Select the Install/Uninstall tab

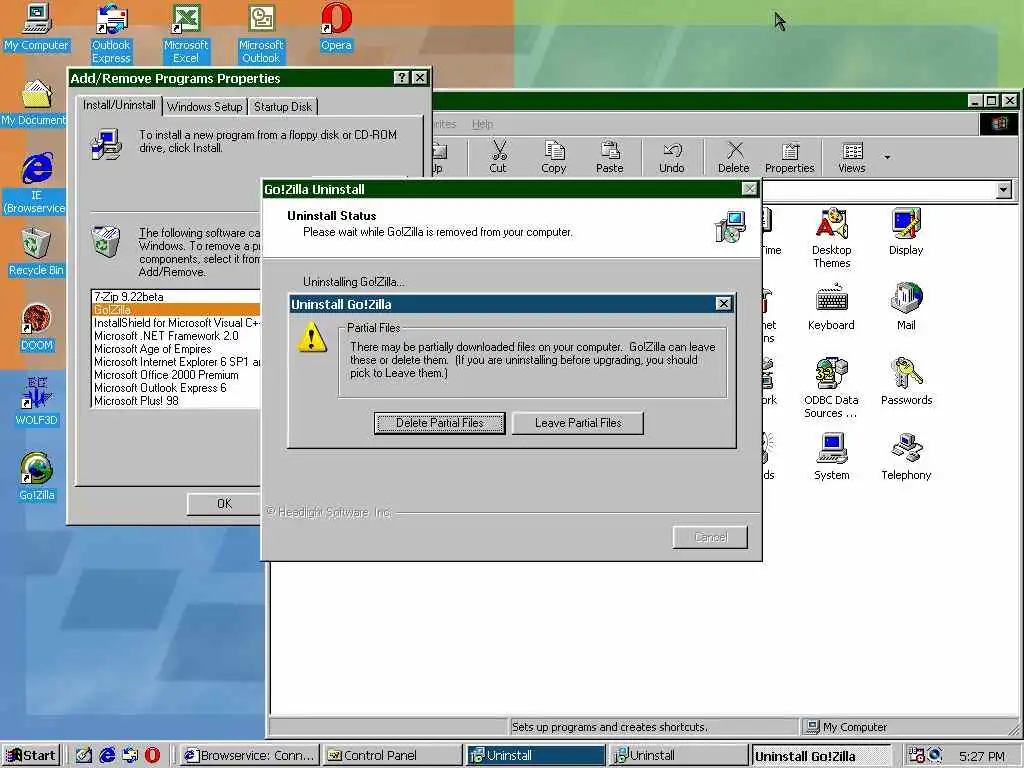coord(119,105)
